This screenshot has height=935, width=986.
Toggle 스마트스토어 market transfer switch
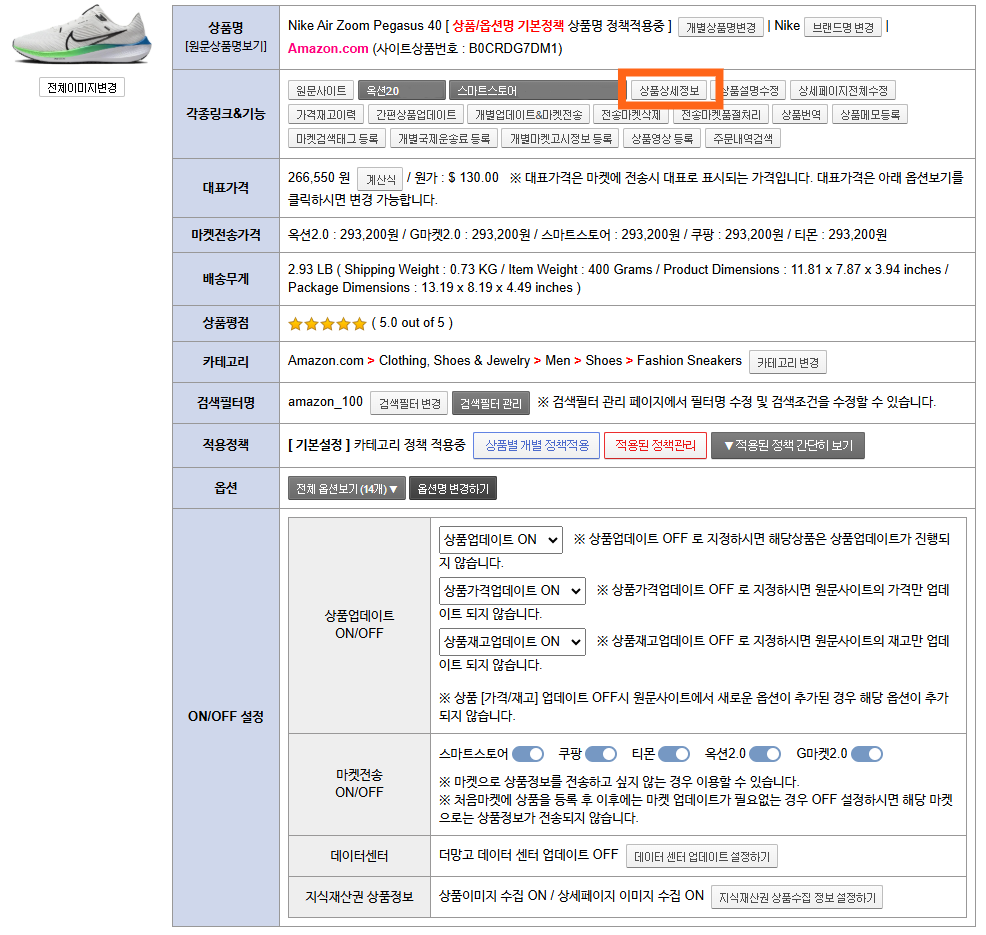[528, 754]
